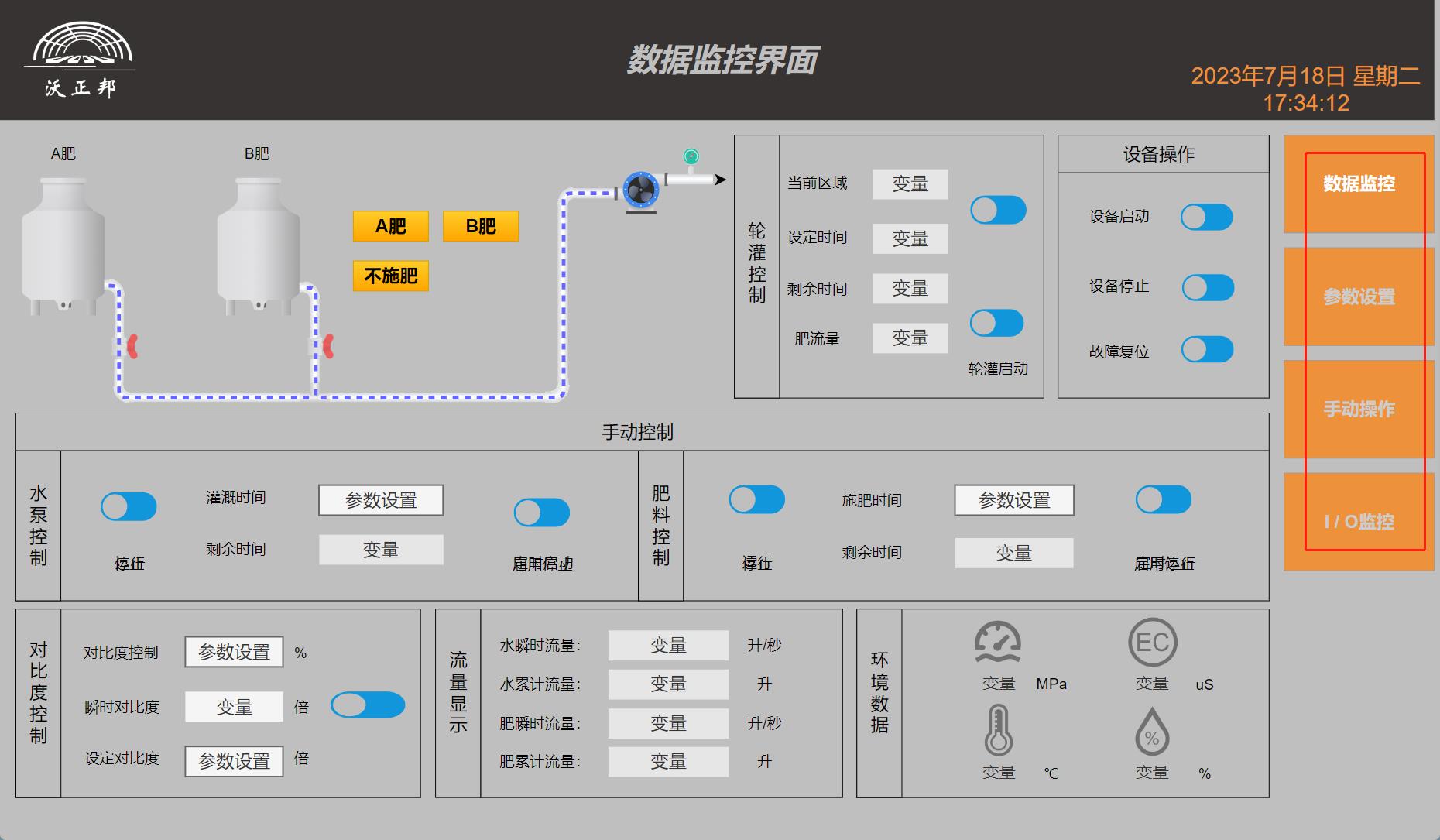This screenshot has width=1440, height=840.
Task: Click the 施肥时间 参数设置 field
Action: pyautogui.click(x=1014, y=500)
